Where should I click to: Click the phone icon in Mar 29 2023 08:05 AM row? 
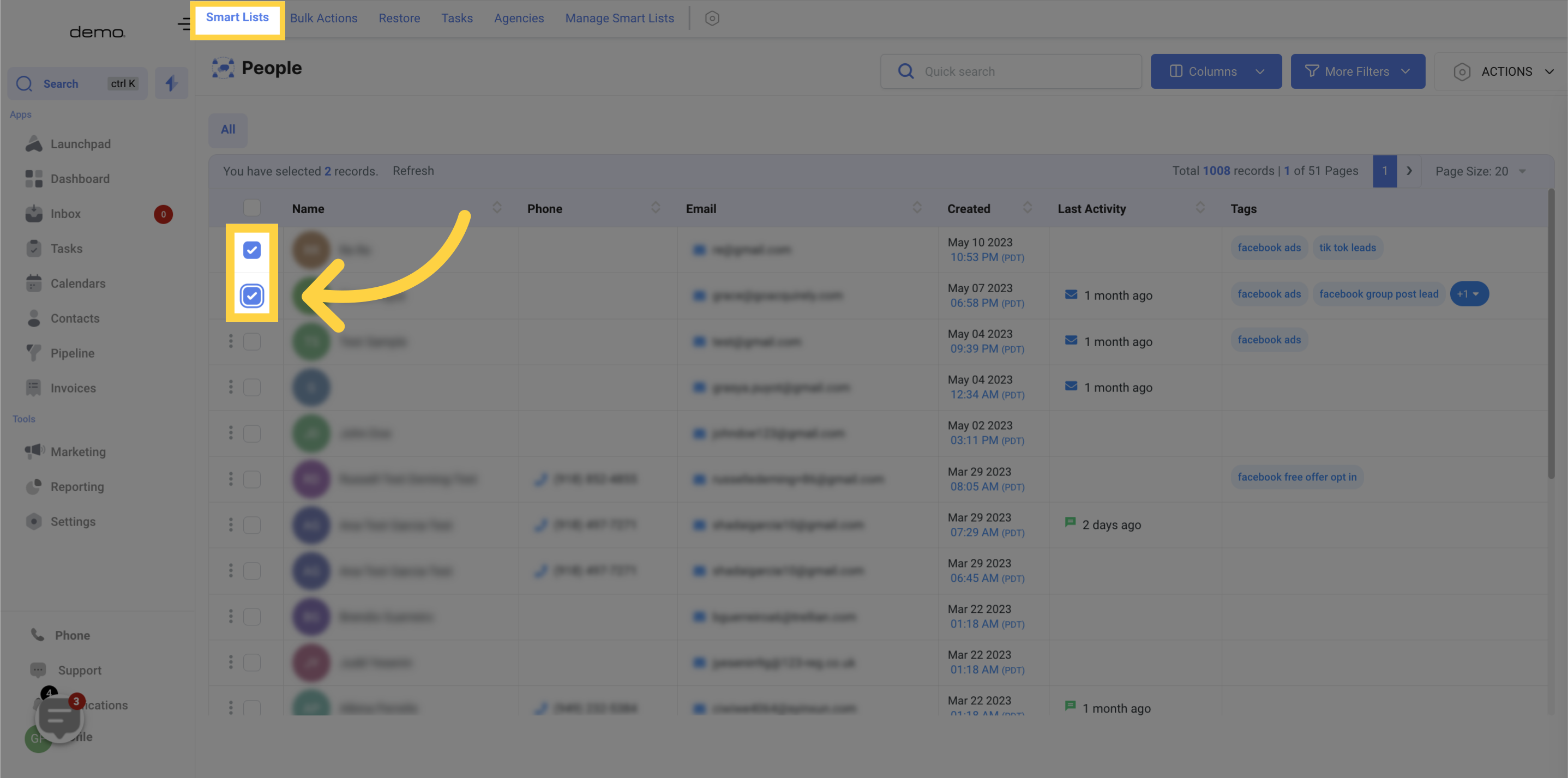click(x=540, y=479)
